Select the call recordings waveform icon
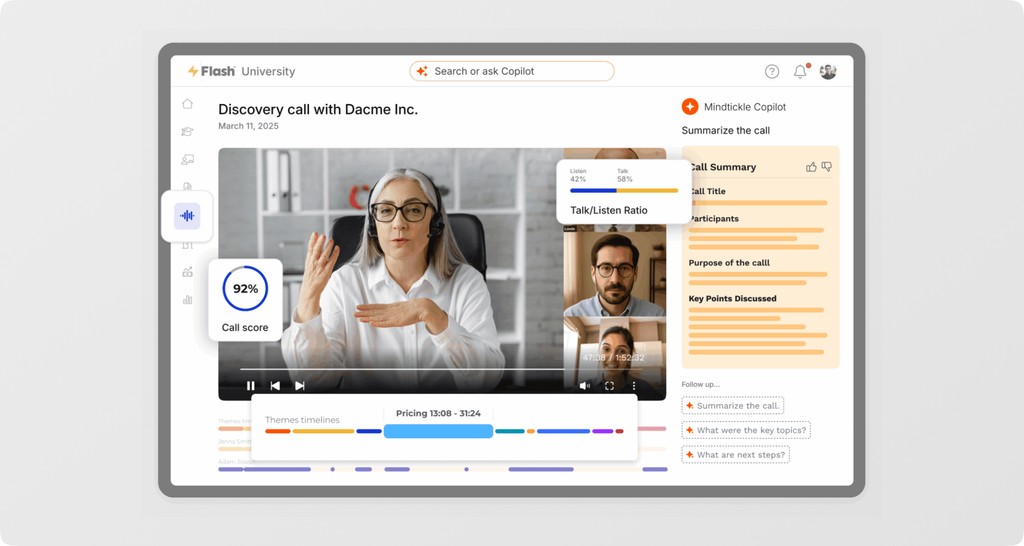The image size is (1024, 546). pyautogui.click(x=187, y=216)
